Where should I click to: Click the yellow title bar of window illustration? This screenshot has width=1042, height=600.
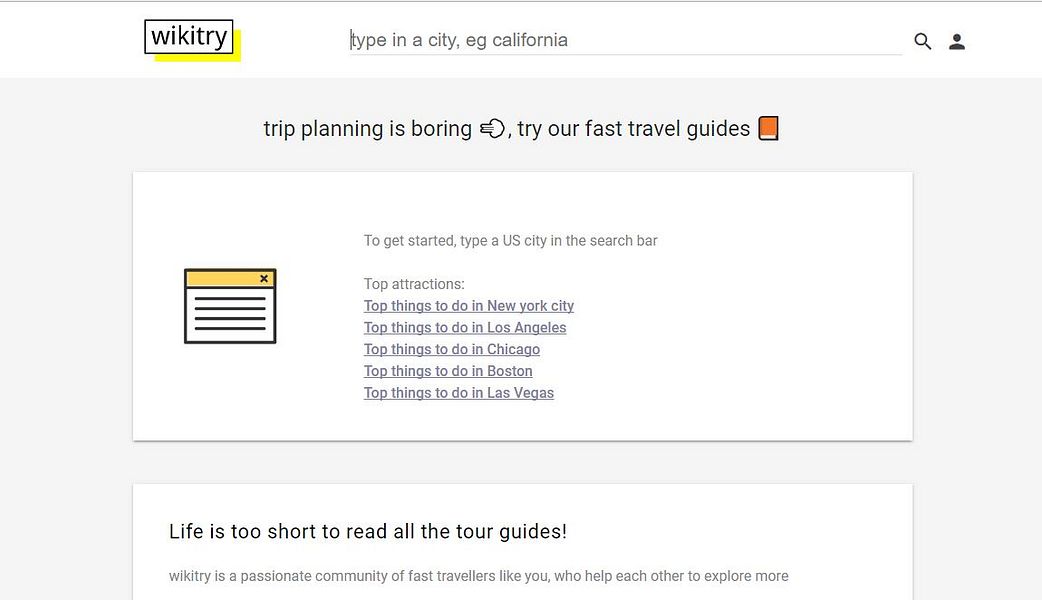coord(222,279)
